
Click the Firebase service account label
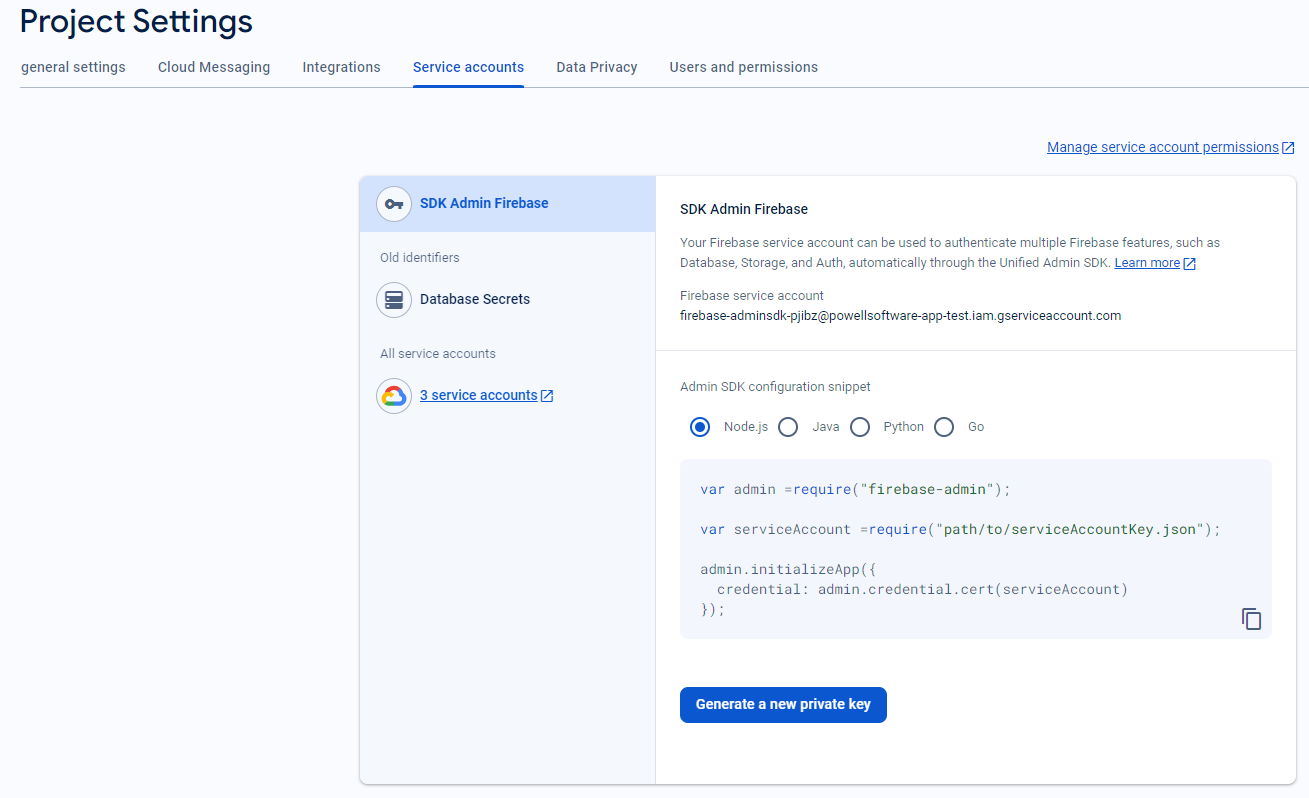[x=752, y=296]
